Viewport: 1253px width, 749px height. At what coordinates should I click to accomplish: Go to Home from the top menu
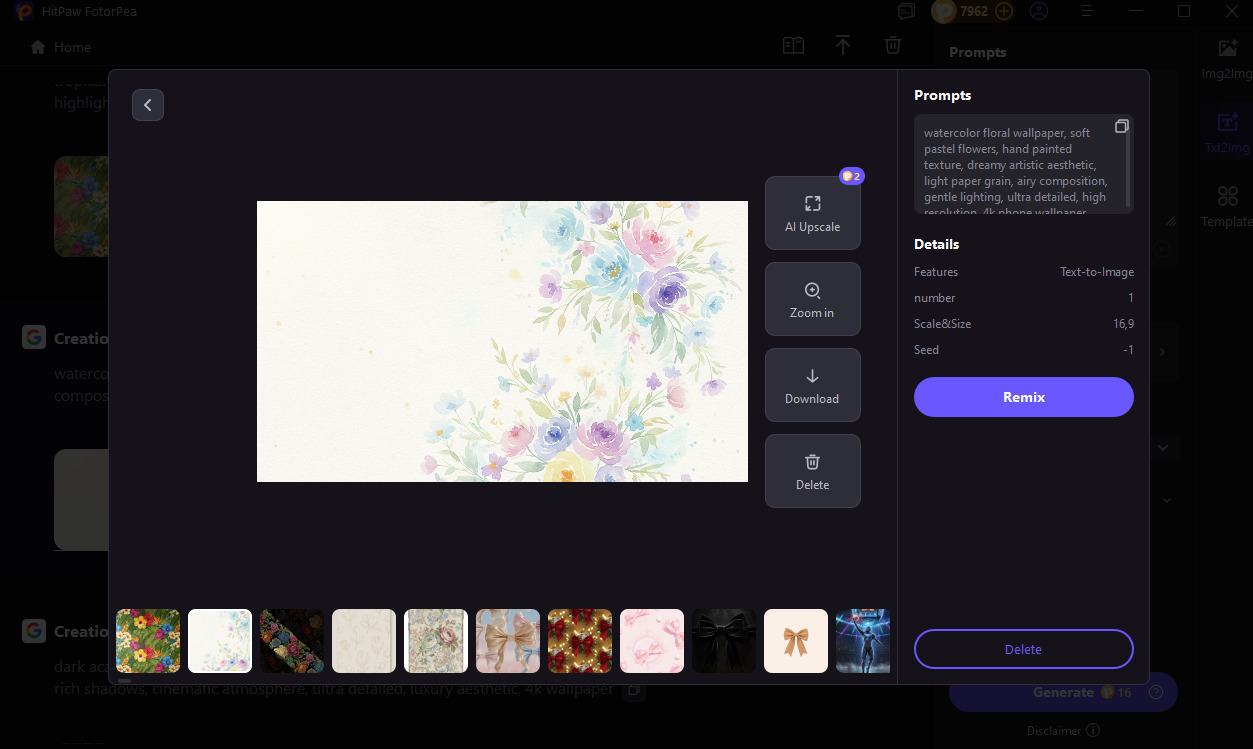click(60, 47)
